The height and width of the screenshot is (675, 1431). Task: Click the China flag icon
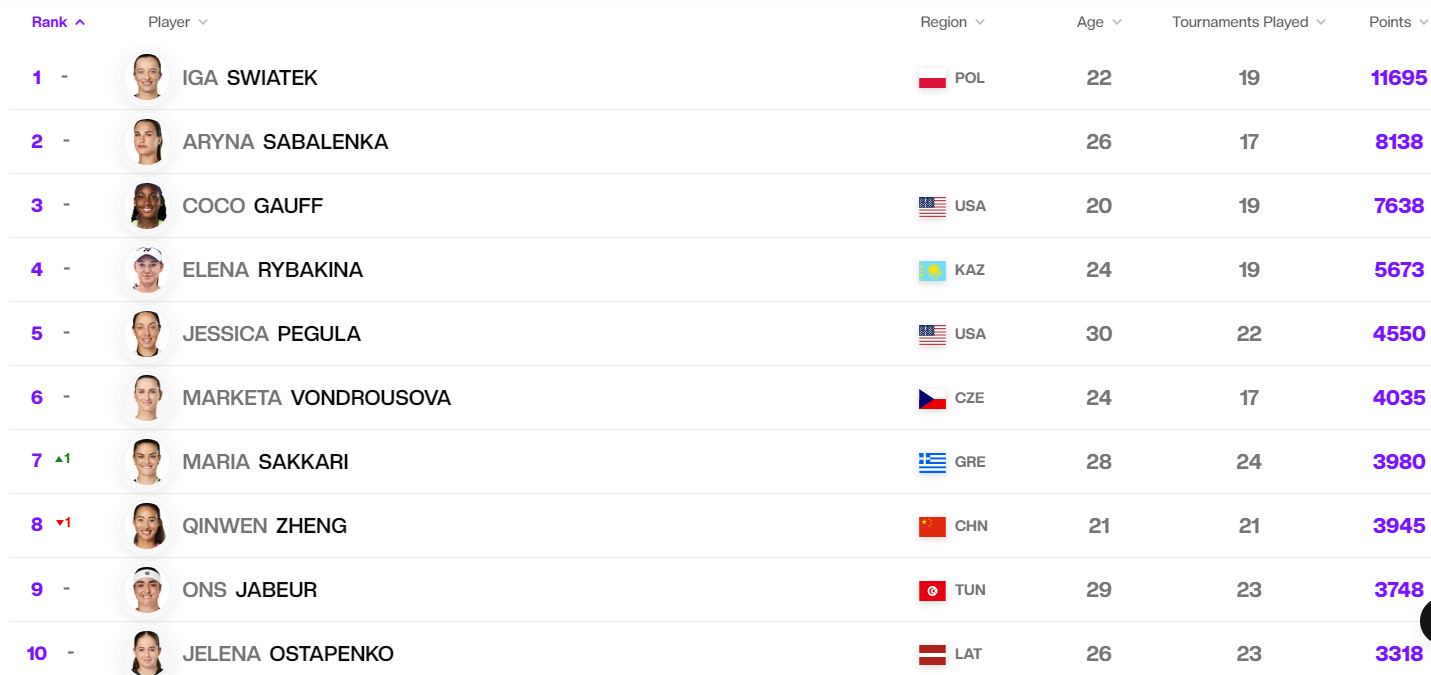coord(932,526)
